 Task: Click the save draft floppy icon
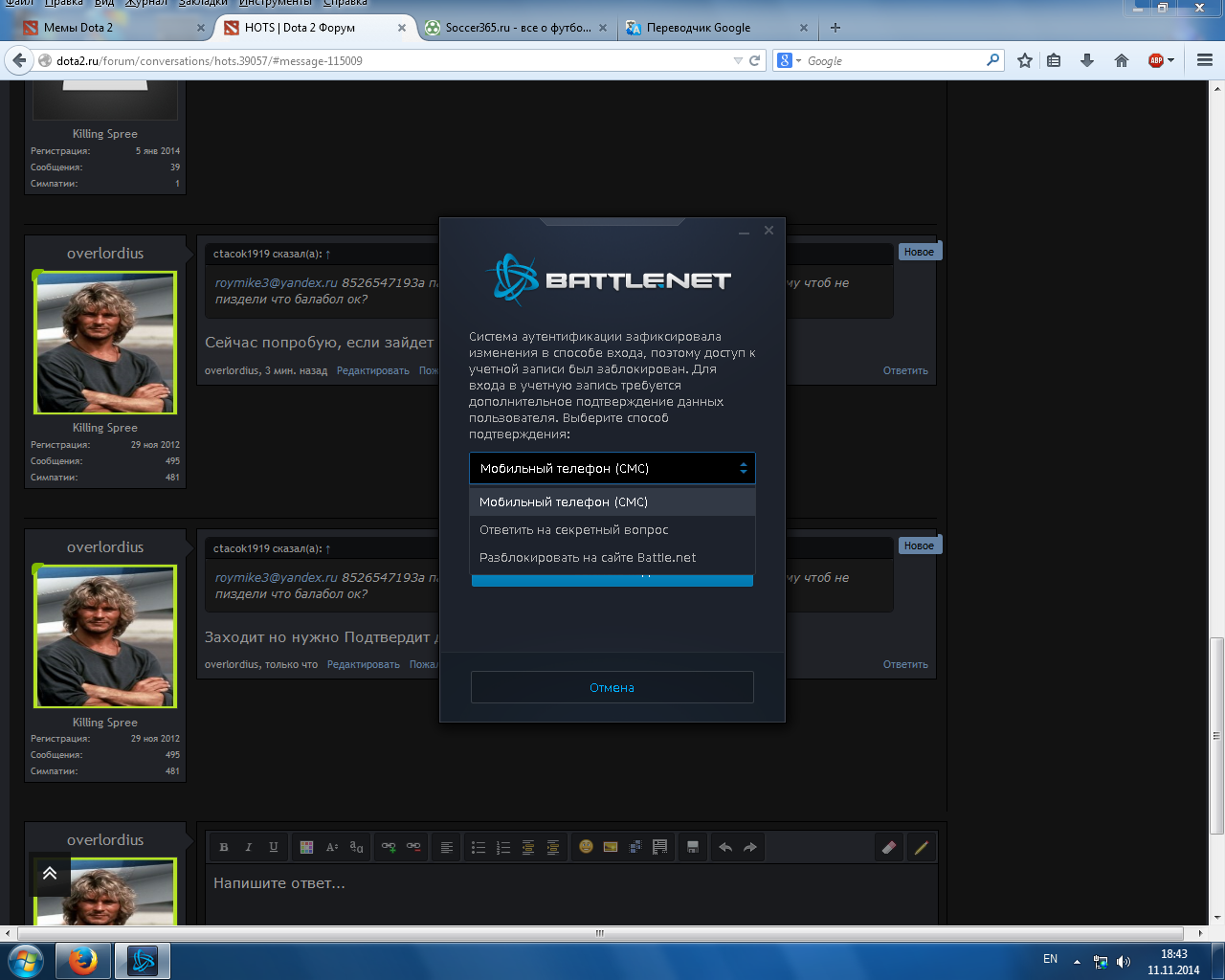(693, 847)
